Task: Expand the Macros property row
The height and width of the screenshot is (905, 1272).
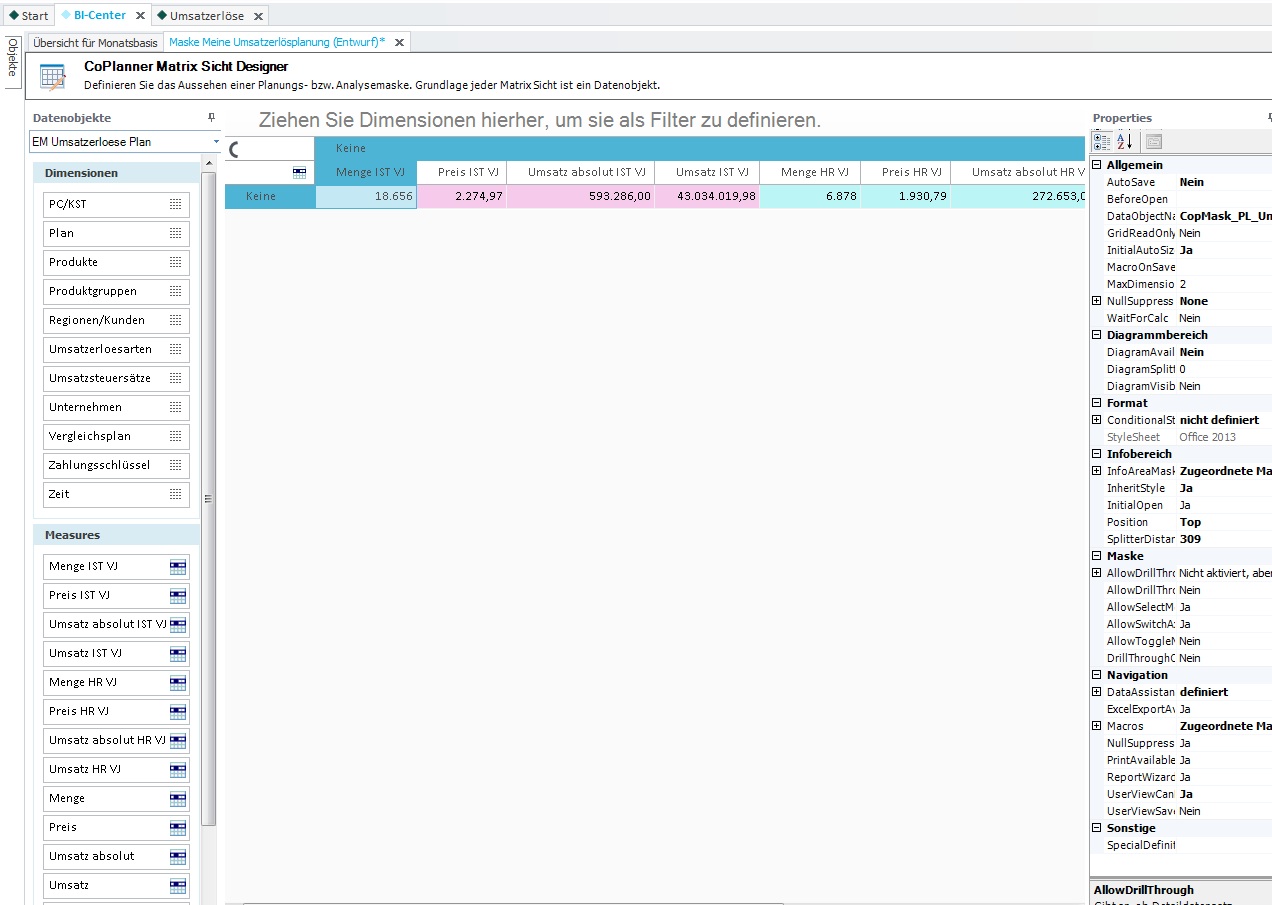Action: click(1097, 726)
